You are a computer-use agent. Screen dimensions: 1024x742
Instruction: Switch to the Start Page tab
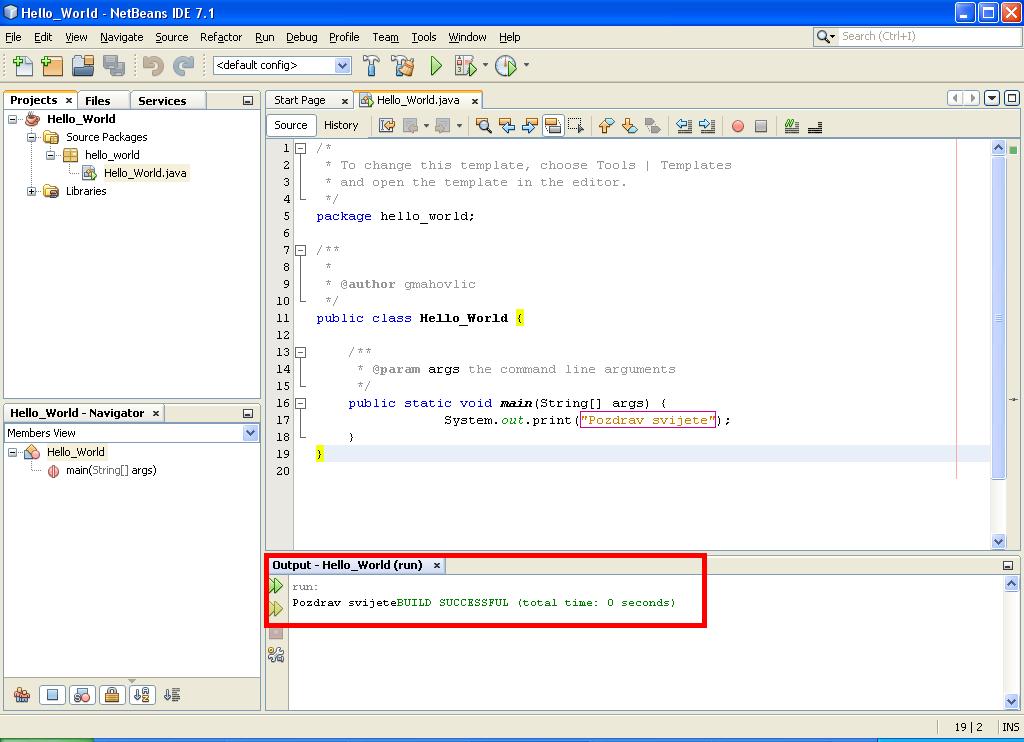point(300,100)
